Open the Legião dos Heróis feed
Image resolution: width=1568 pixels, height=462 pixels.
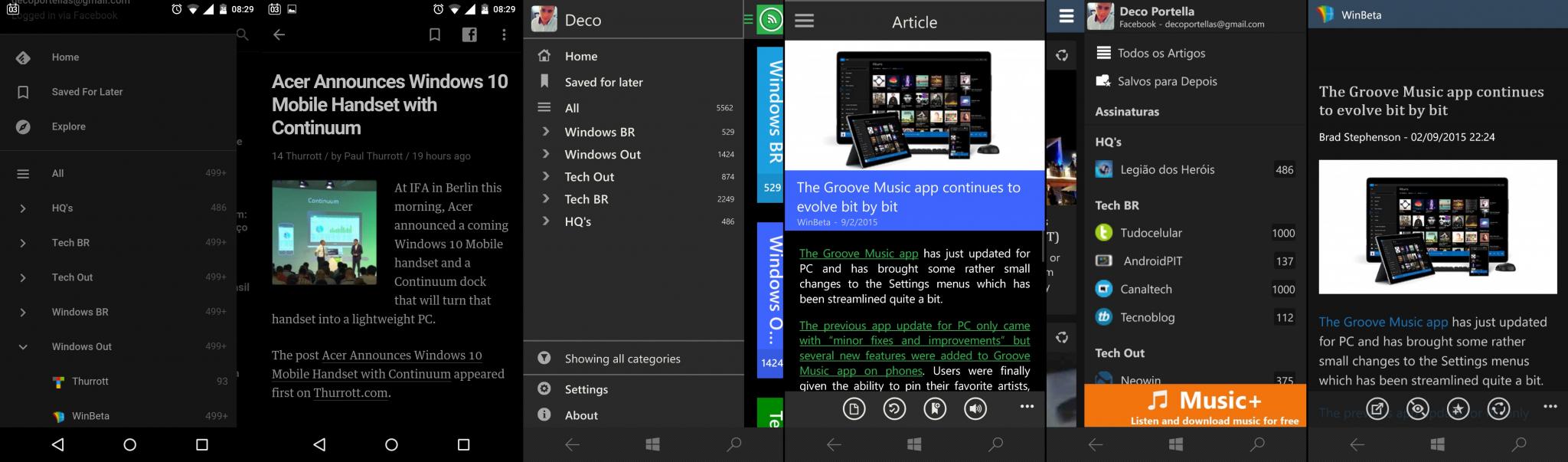(x=1195, y=169)
